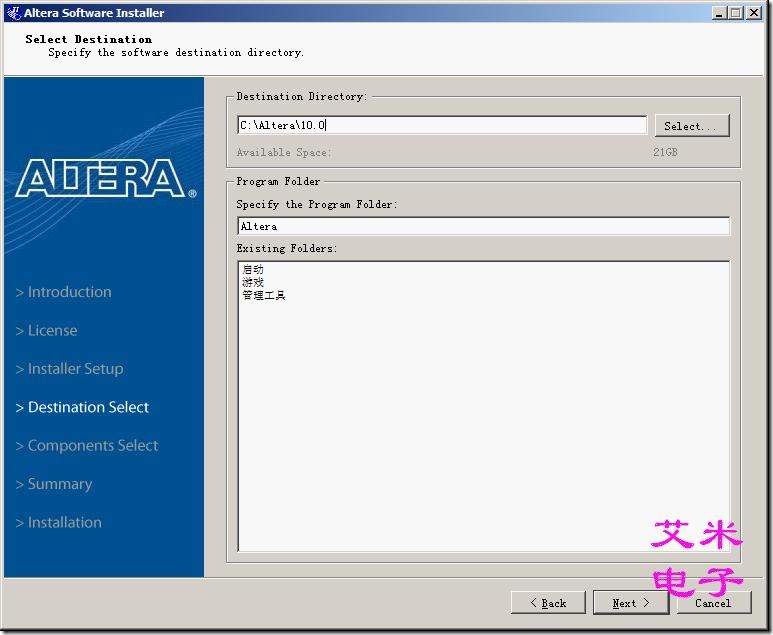The width and height of the screenshot is (773, 635).
Task: Click the Available Space label
Action: pos(284,152)
